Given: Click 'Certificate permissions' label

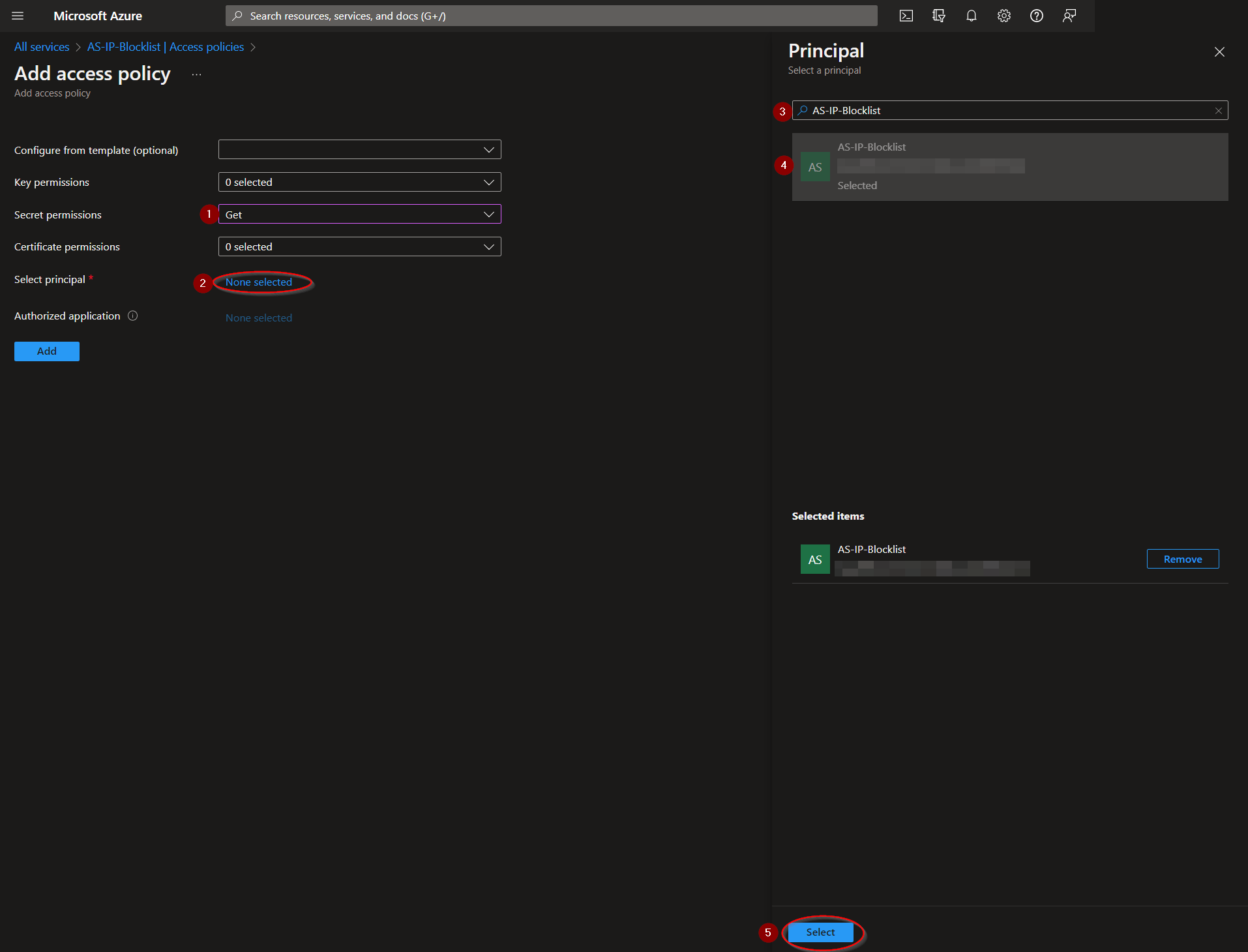Looking at the screenshot, I should 67,246.
